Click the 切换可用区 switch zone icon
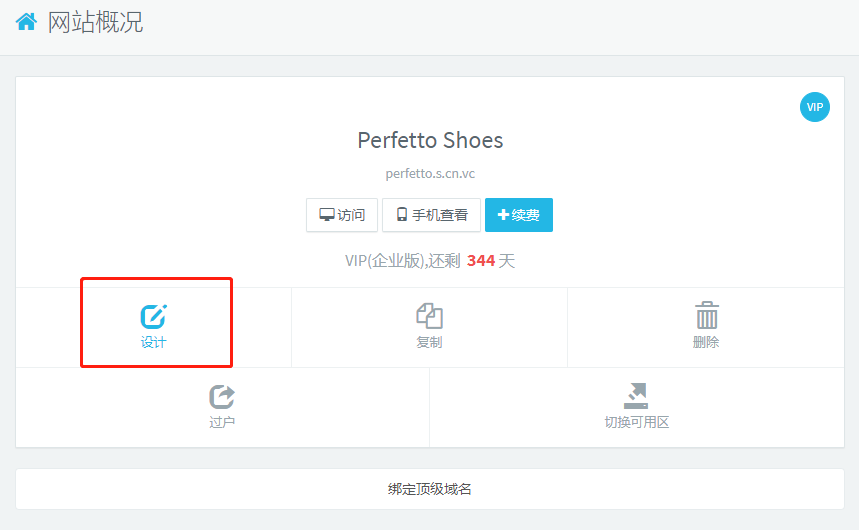The image size is (859, 530). click(x=635, y=396)
